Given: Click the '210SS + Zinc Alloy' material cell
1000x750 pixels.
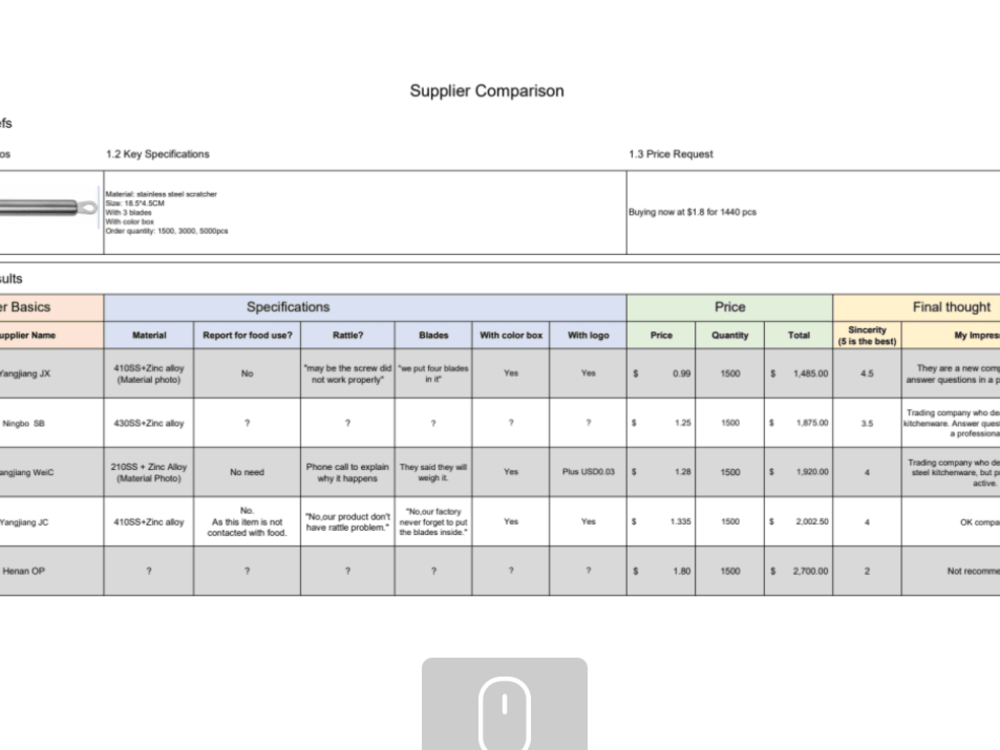Looking at the screenshot, I should 149,472.
